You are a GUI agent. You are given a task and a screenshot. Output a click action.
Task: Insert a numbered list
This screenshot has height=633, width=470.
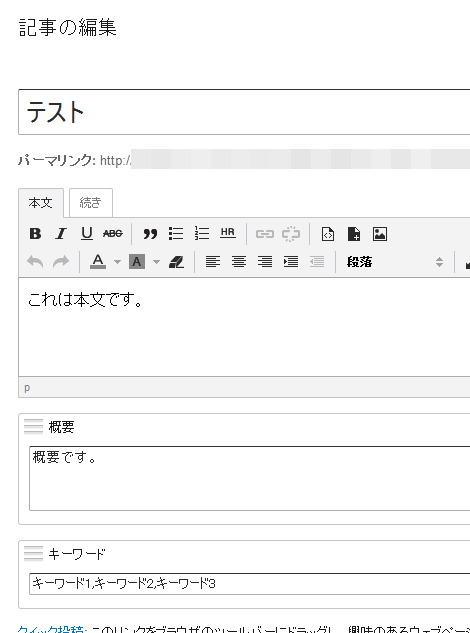pos(202,234)
